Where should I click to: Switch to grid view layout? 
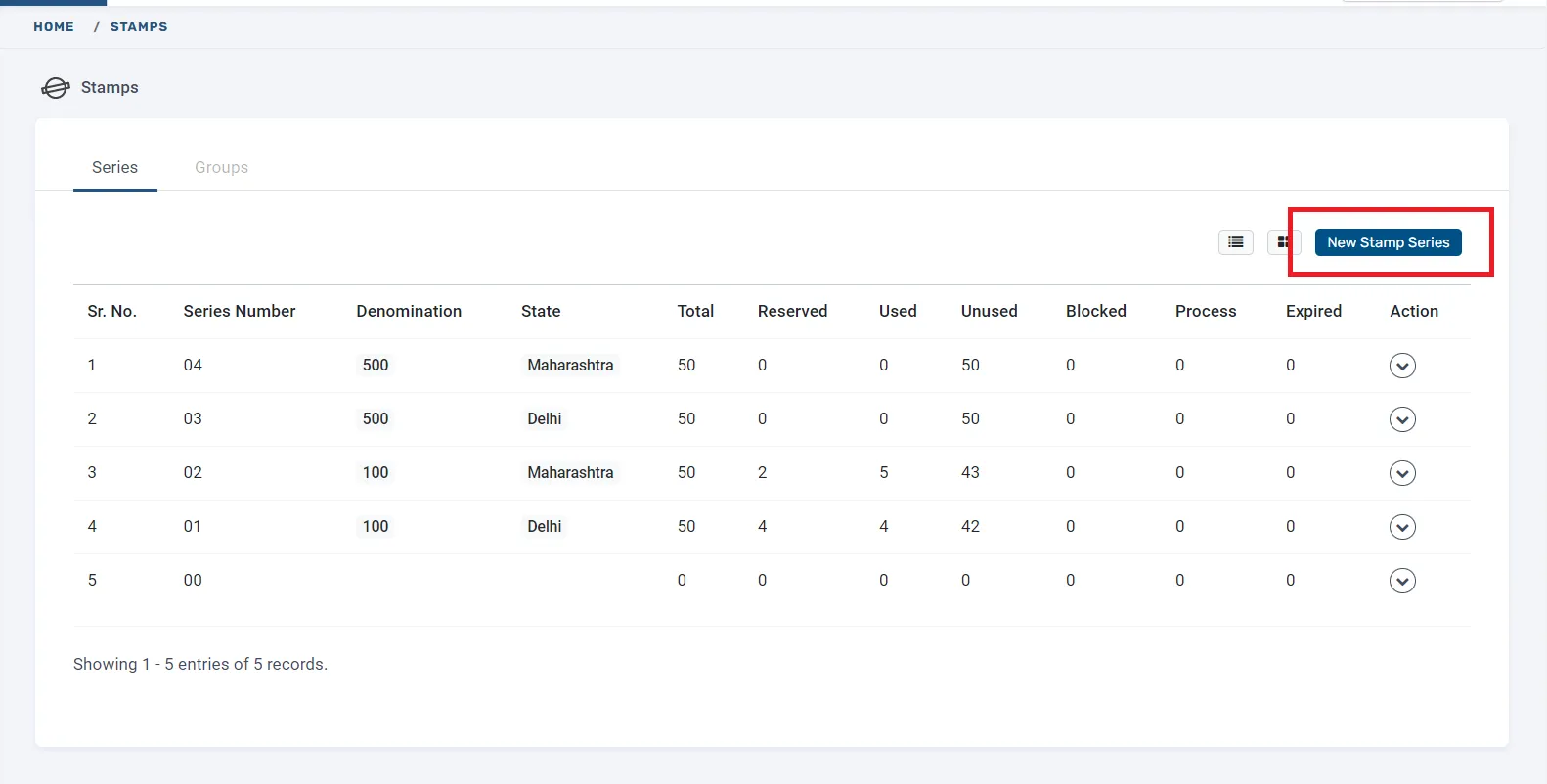1282,242
